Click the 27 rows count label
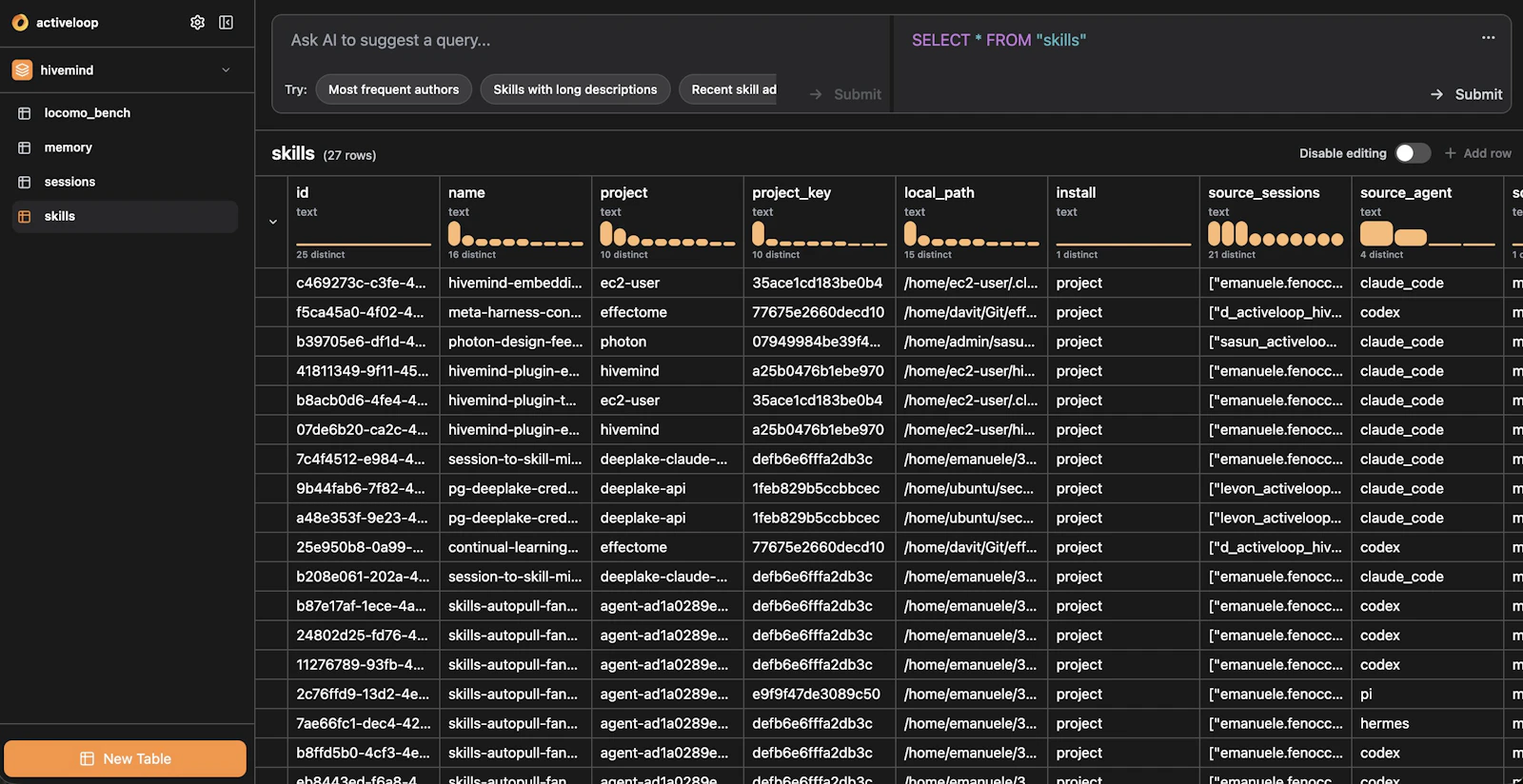The image size is (1523, 784). 349,155
